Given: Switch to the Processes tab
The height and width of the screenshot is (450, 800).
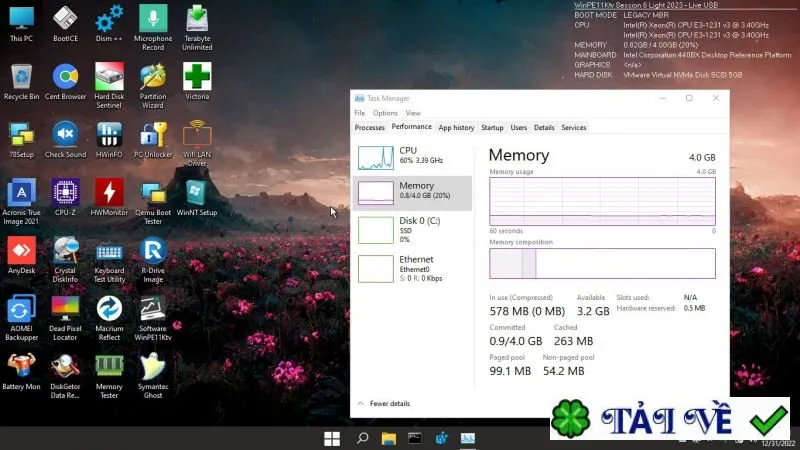Looking at the screenshot, I should tap(369, 128).
